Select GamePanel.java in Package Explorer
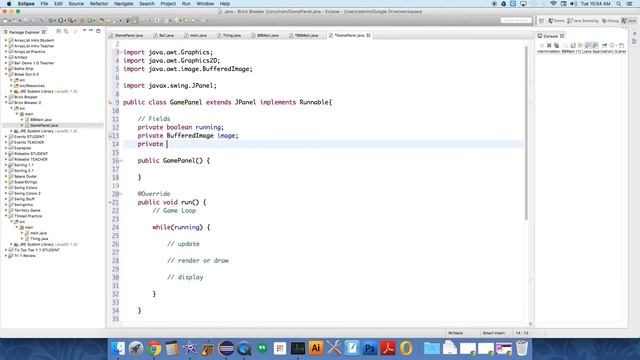Viewport: 640px width, 360px height. 44,125
